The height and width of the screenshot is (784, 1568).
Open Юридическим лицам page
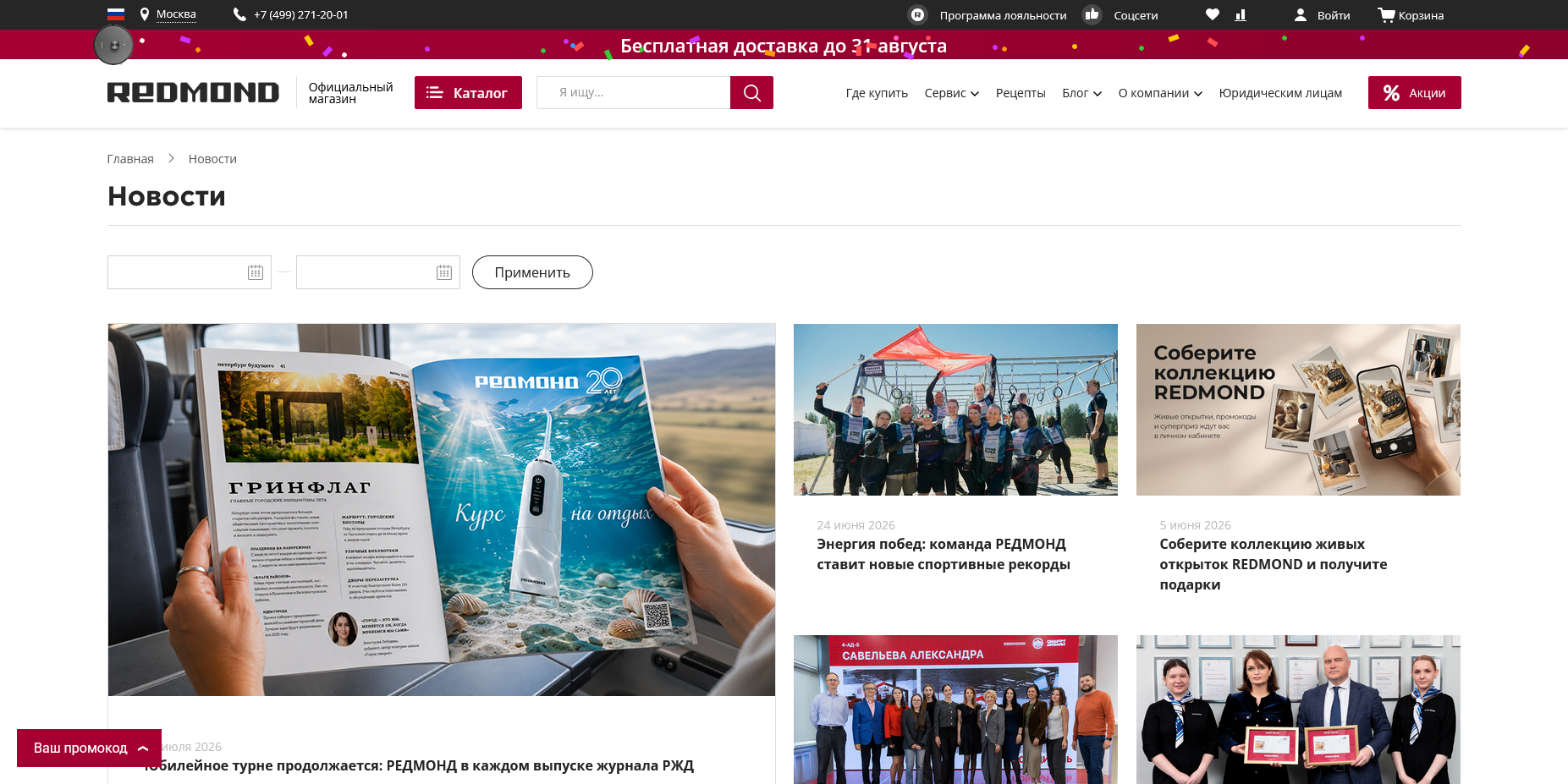pyautogui.click(x=1280, y=93)
